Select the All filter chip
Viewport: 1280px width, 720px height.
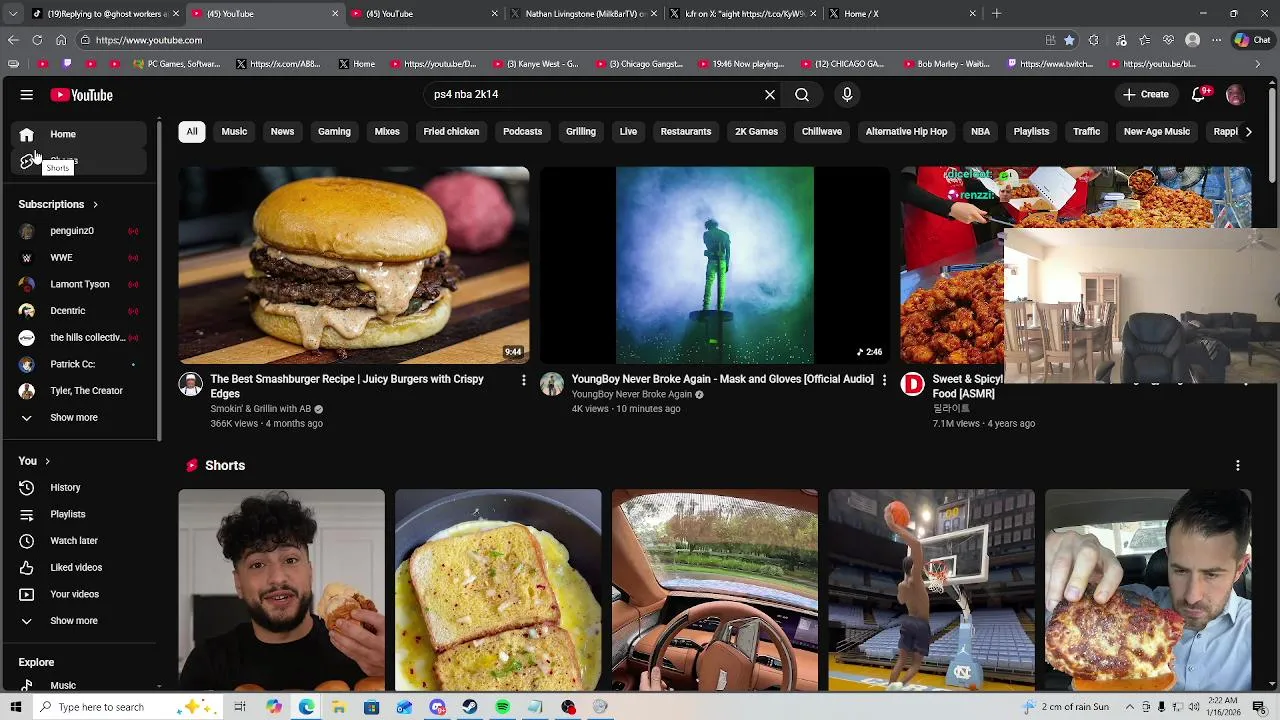(192, 131)
